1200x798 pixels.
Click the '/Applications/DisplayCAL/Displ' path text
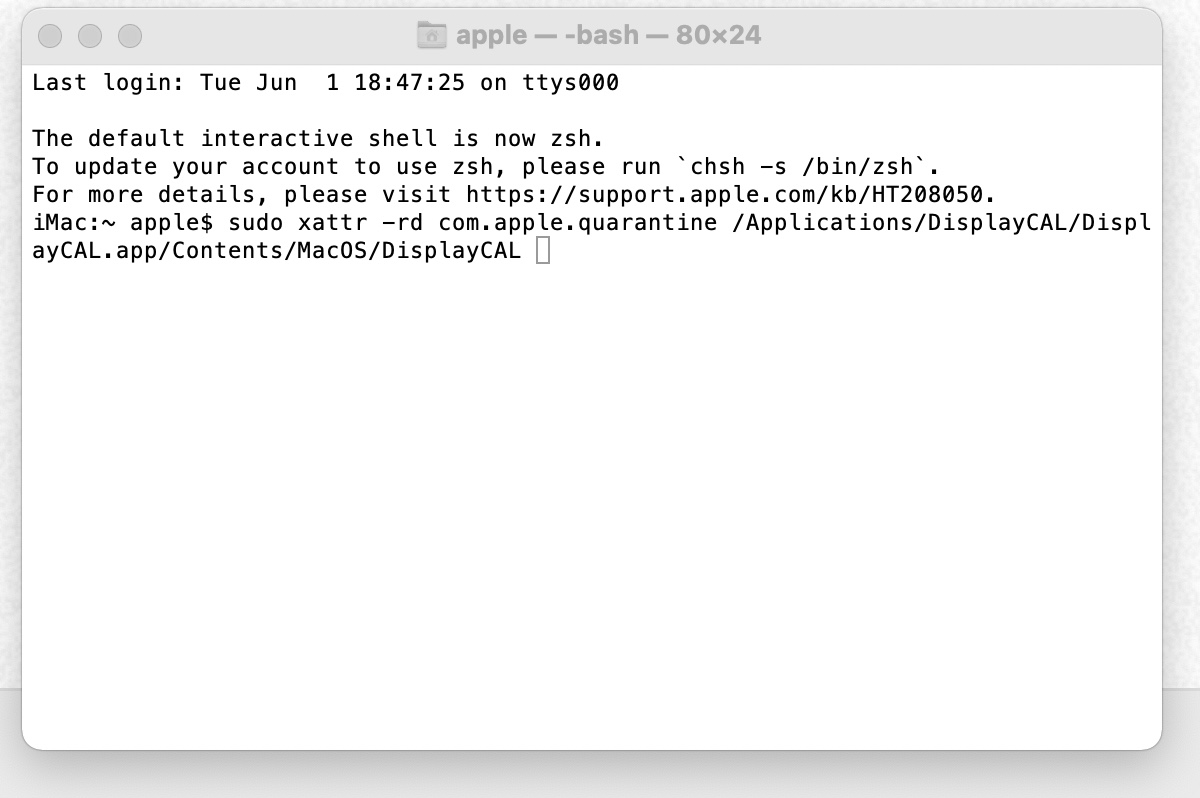(942, 222)
